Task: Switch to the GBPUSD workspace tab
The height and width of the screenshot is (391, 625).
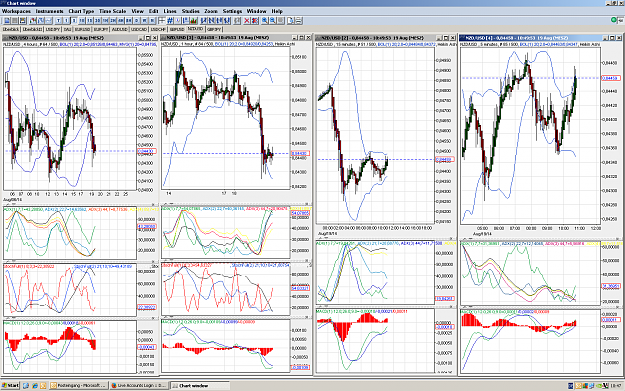Action: point(177,29)
